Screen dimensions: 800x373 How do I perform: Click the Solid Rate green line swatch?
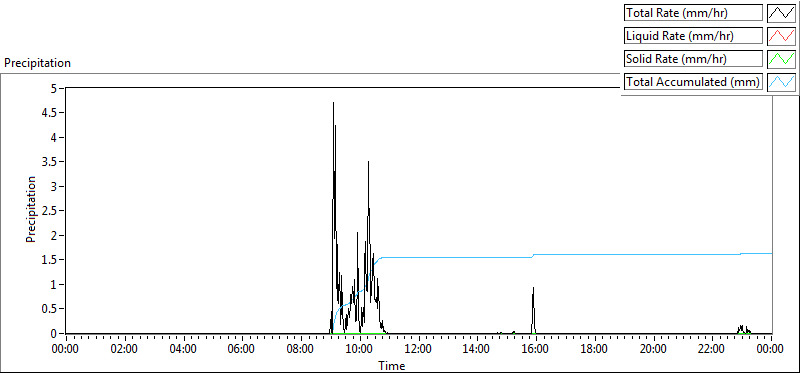(781, 59)
